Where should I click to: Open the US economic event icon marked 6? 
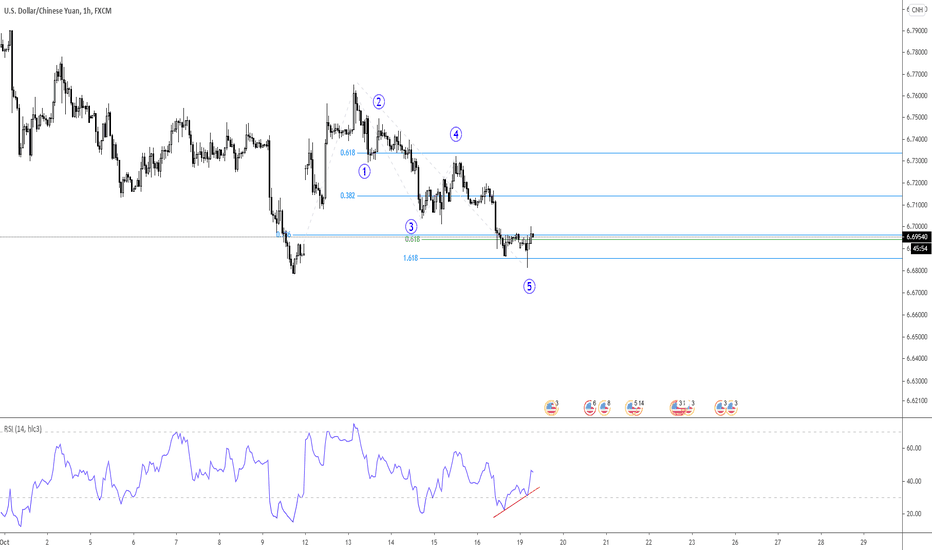(590, 407)
